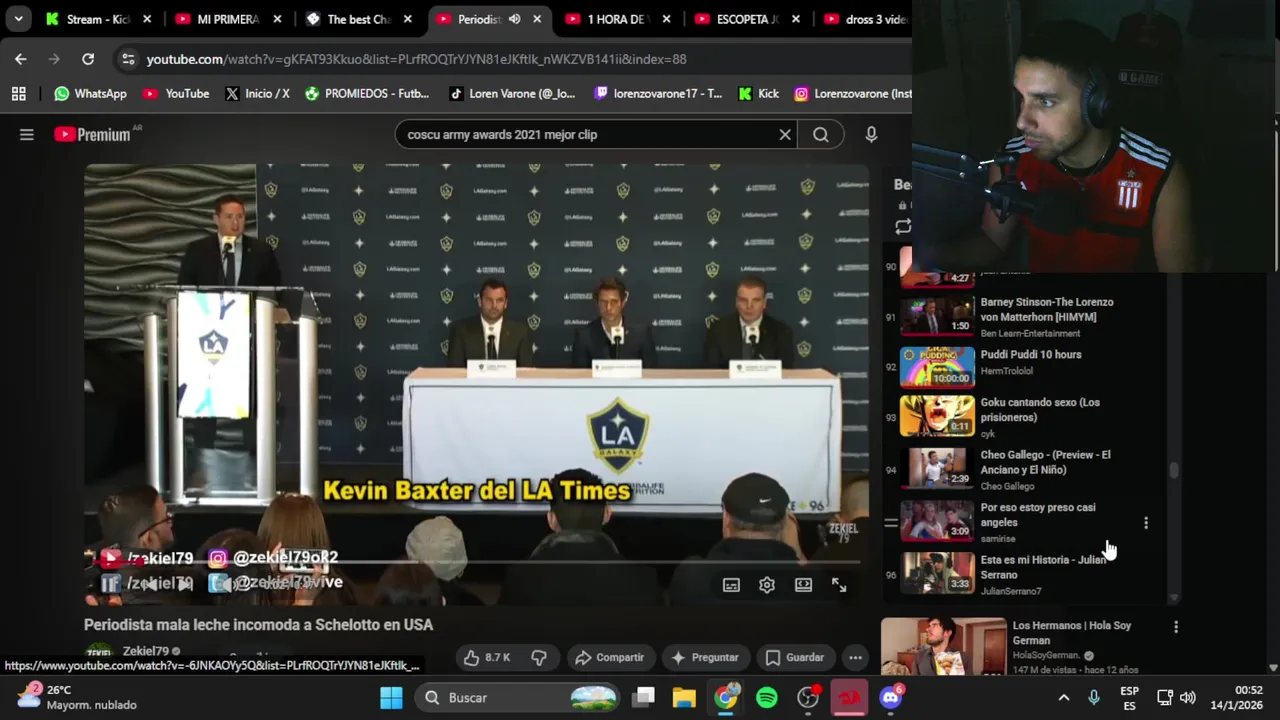Enter fullscreen on the video player
The width and height of the screenshot is (1280, 720).
[x=839, y=585]
